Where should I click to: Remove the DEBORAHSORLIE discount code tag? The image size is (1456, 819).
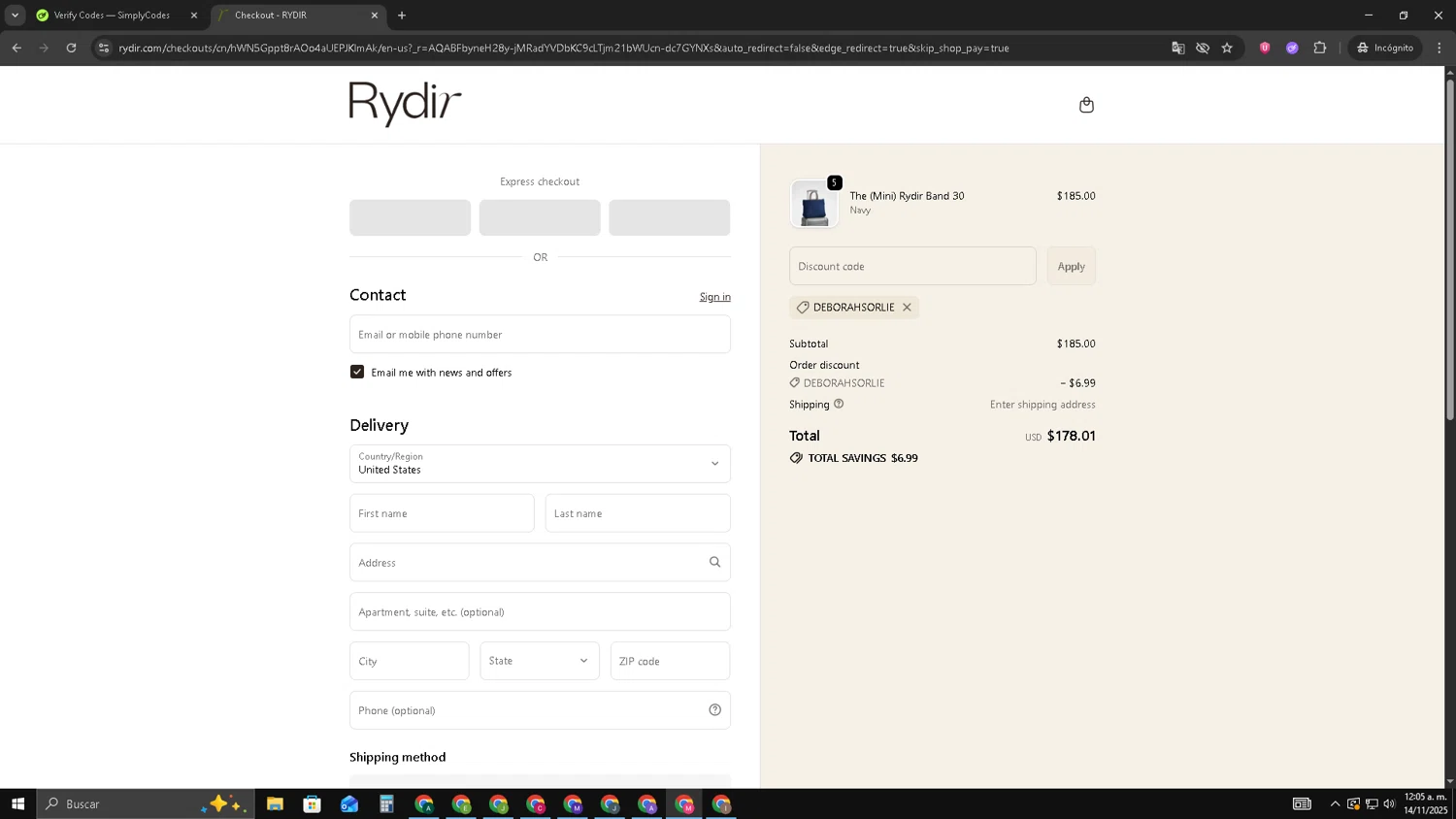(907, 308)
